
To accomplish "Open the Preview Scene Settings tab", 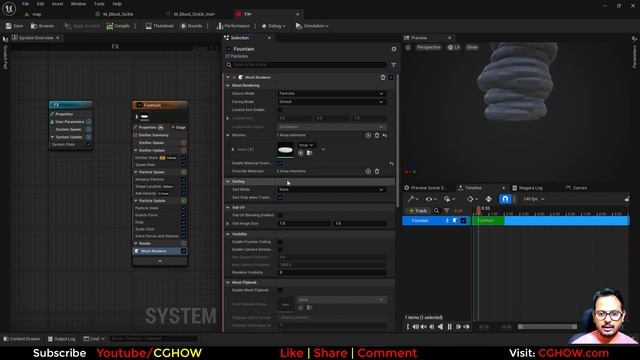I will (x=425, y=188).
